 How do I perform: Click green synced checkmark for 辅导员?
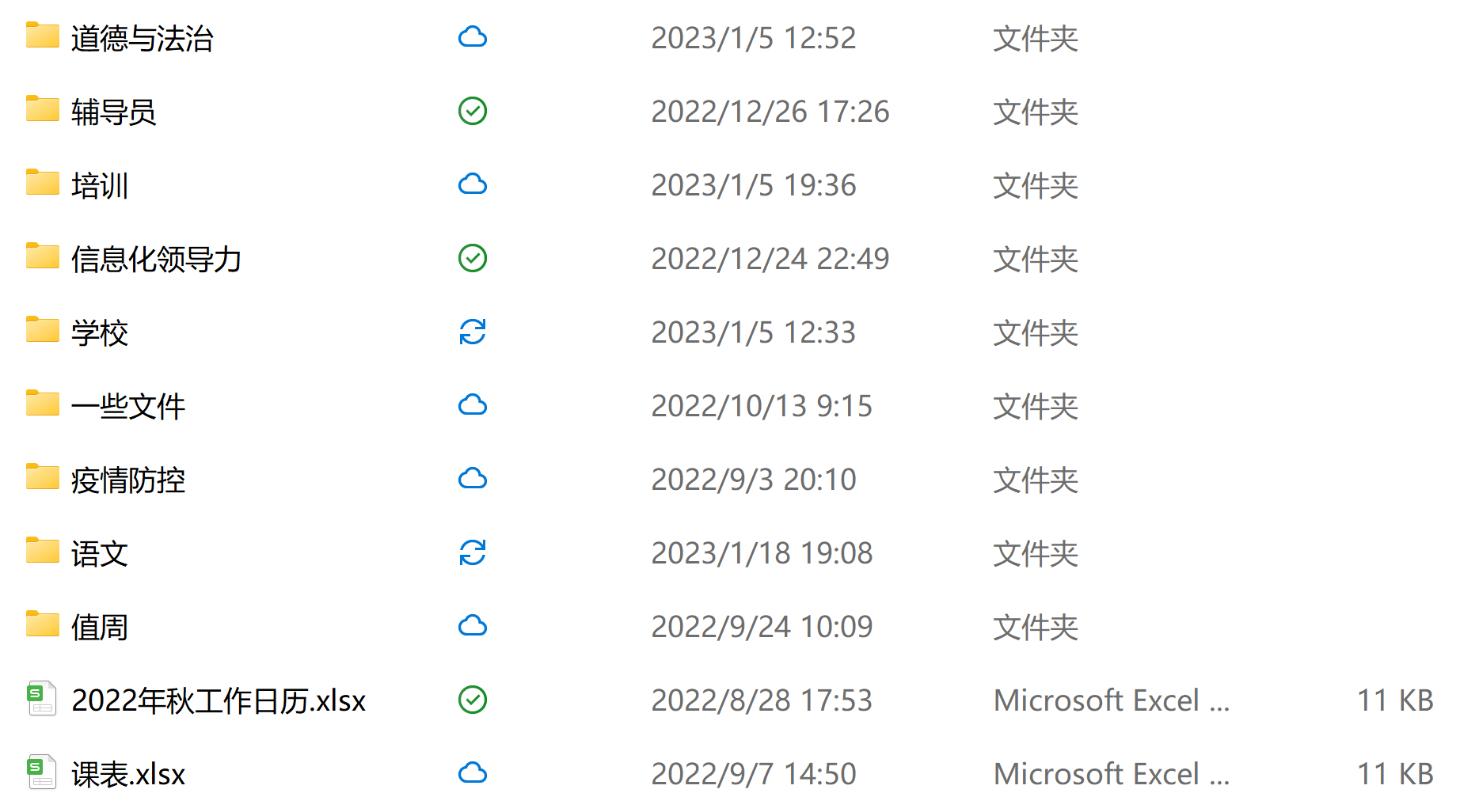point(473,111)
